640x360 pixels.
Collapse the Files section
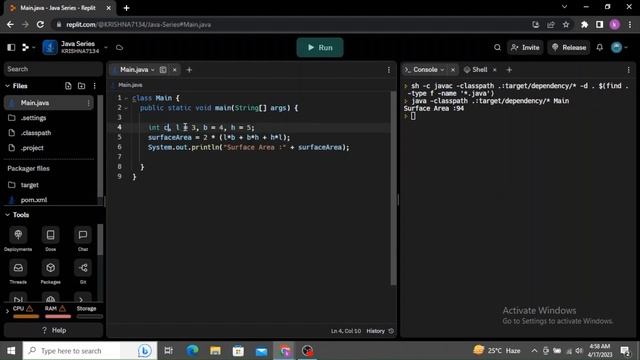(x=7, y=86)
